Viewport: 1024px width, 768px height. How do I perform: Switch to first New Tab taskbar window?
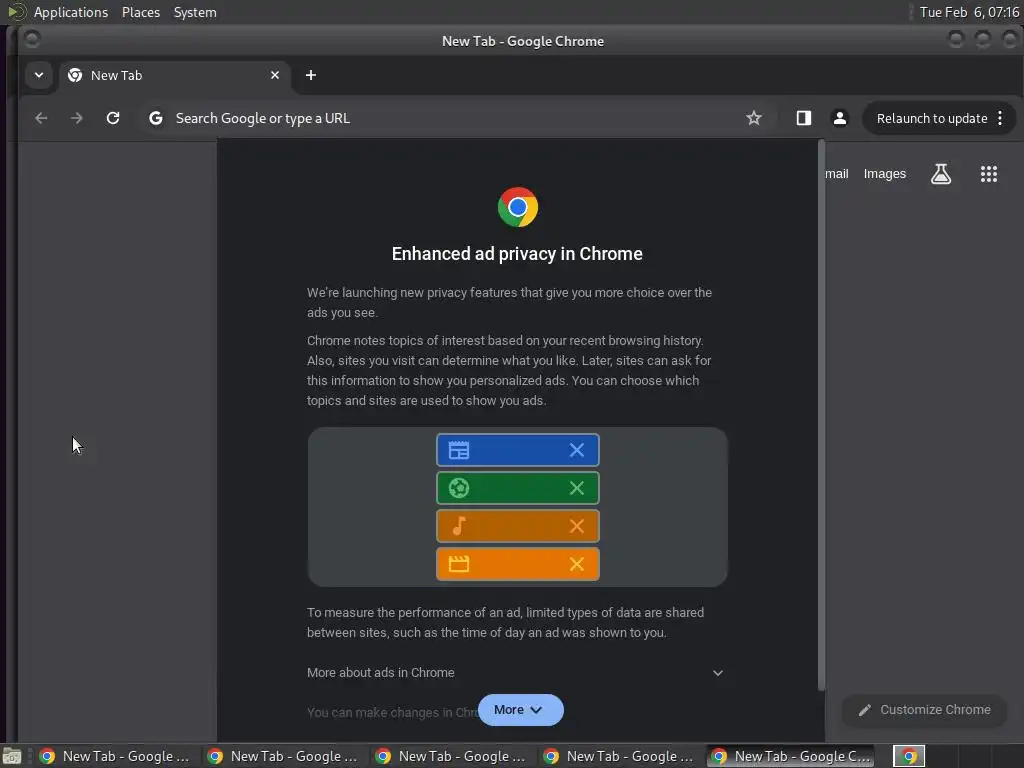(116, 756)
